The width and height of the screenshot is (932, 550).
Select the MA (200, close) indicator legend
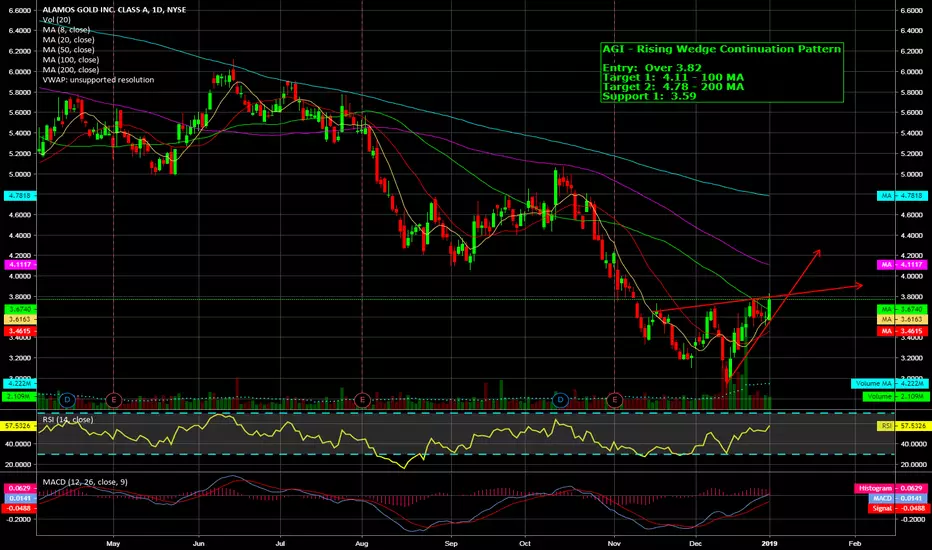click(71, 70)
